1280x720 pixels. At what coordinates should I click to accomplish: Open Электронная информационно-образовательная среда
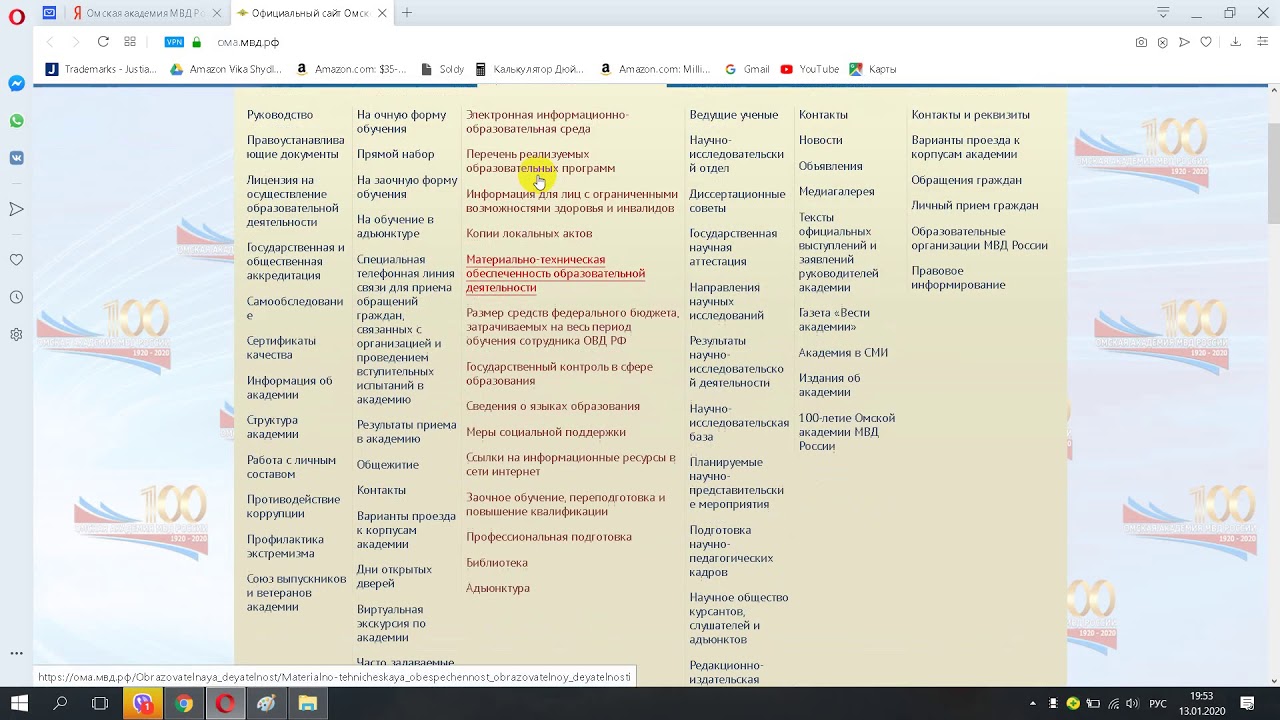[x=547, y=122]
